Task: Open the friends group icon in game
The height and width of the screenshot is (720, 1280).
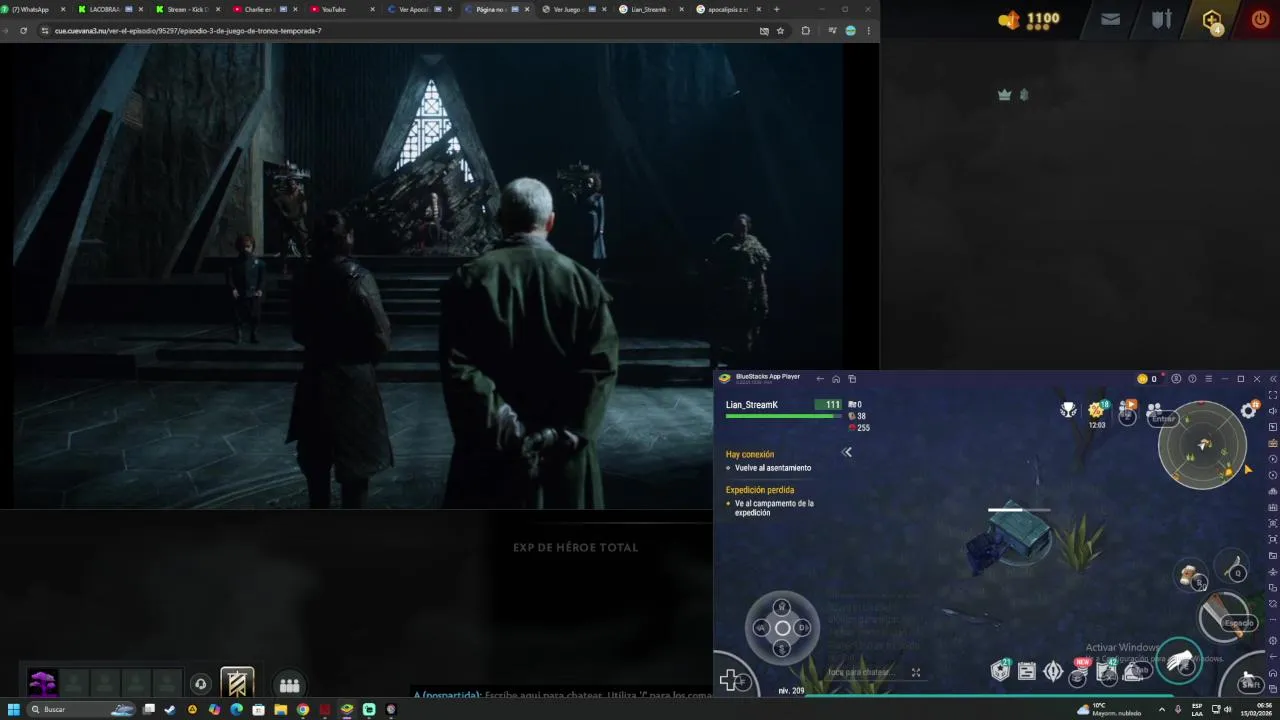Action: pos(1154,410)
